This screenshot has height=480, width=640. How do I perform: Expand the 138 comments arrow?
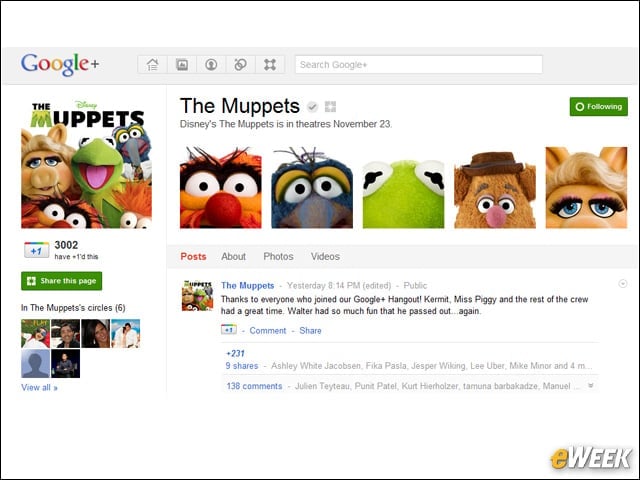tap(590, 386)
